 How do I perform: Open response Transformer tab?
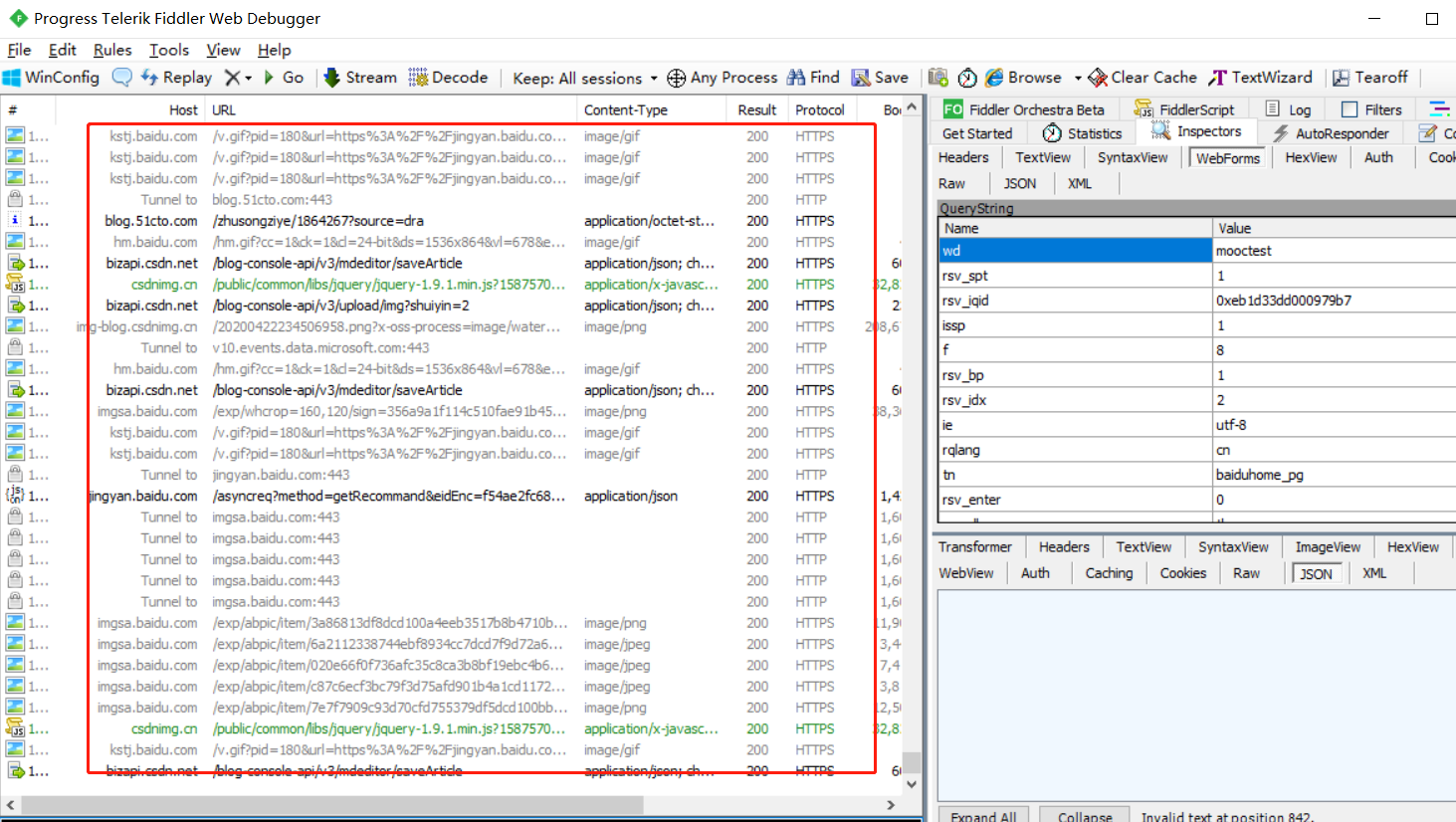[974, 547]
